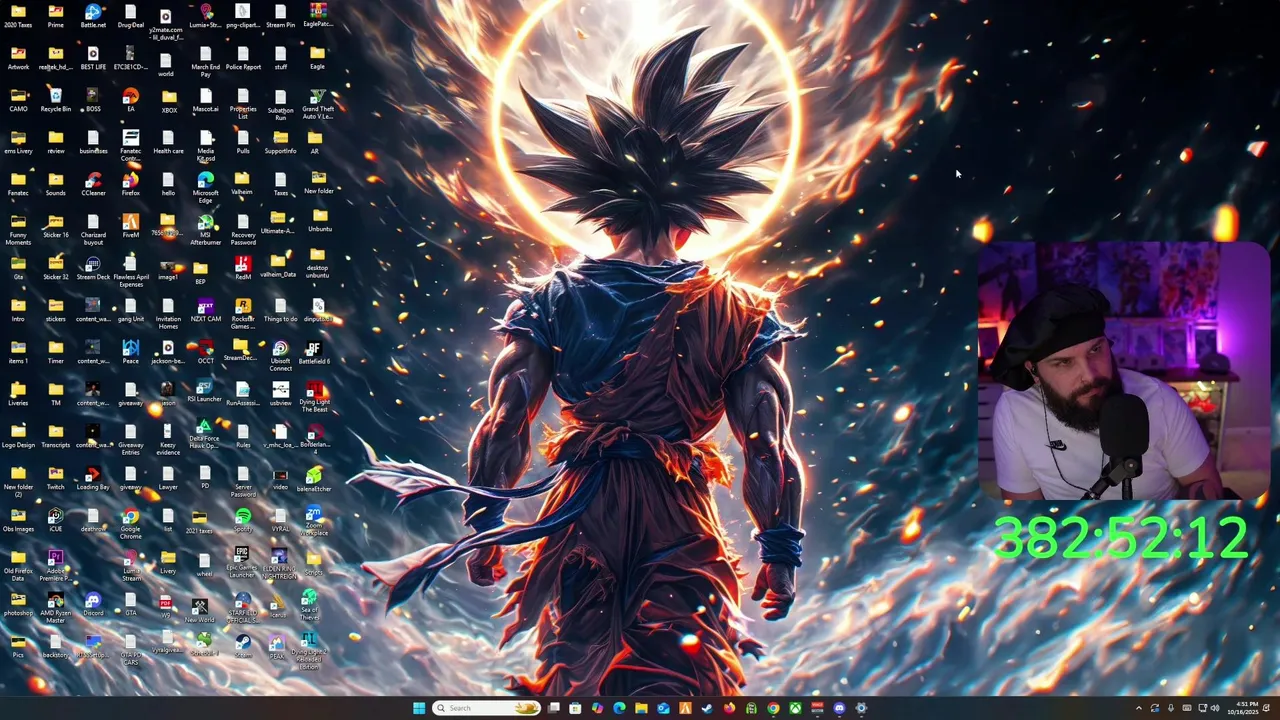Select the Lumia Stream shortcut
This screenshot has height=720, width=1280.
[x=130, y=566]
